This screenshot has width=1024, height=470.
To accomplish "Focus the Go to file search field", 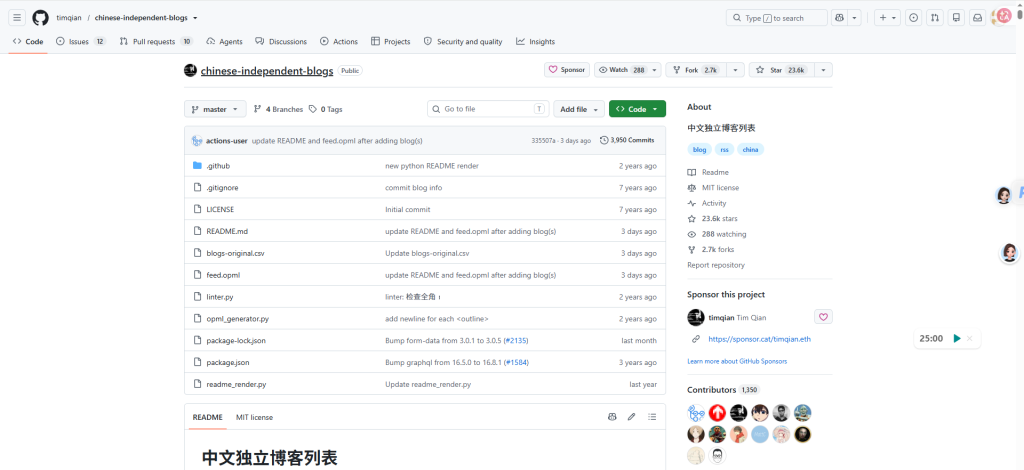I will coord(488,109).
